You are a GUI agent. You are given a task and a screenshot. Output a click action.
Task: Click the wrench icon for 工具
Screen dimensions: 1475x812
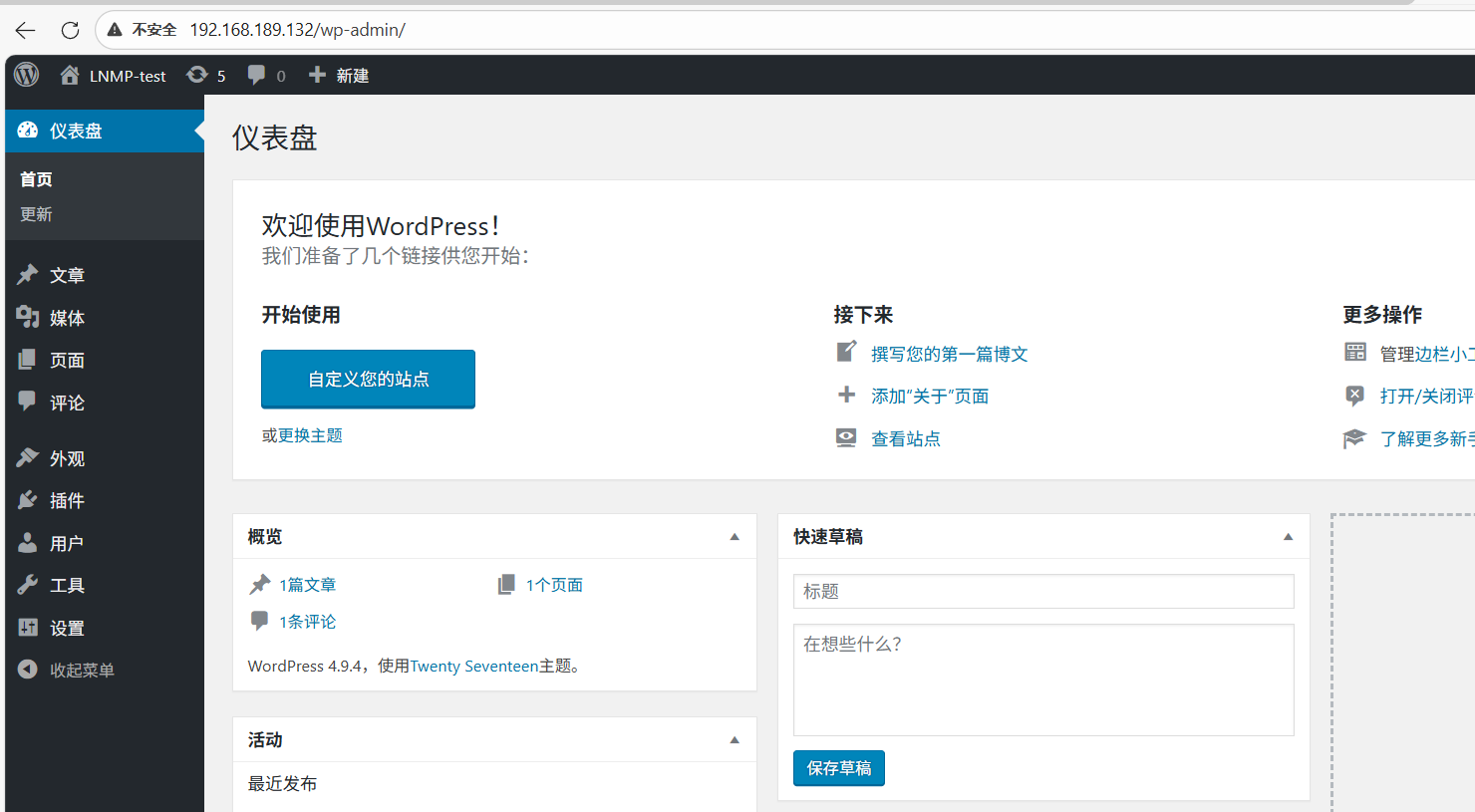28,585
